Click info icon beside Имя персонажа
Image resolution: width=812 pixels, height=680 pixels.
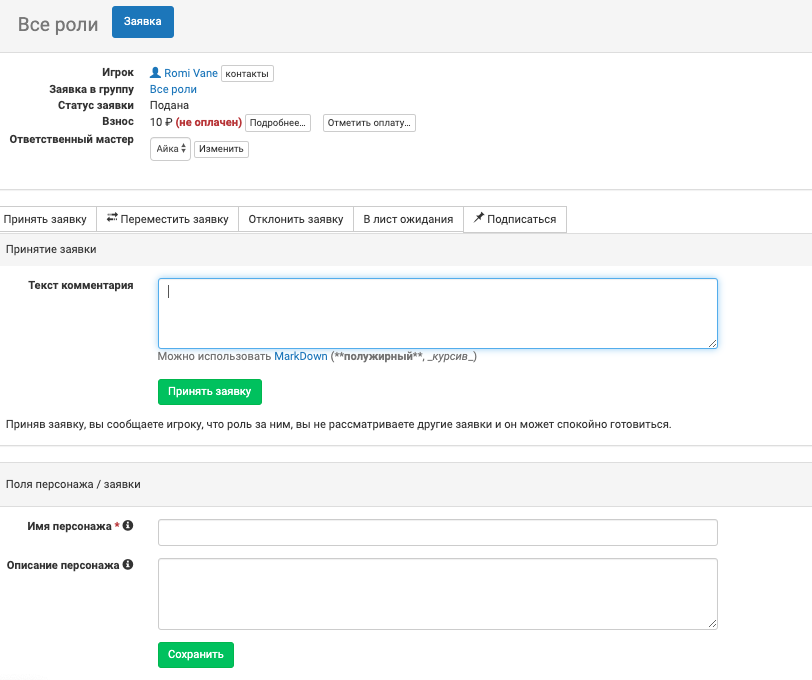[128, 525]
